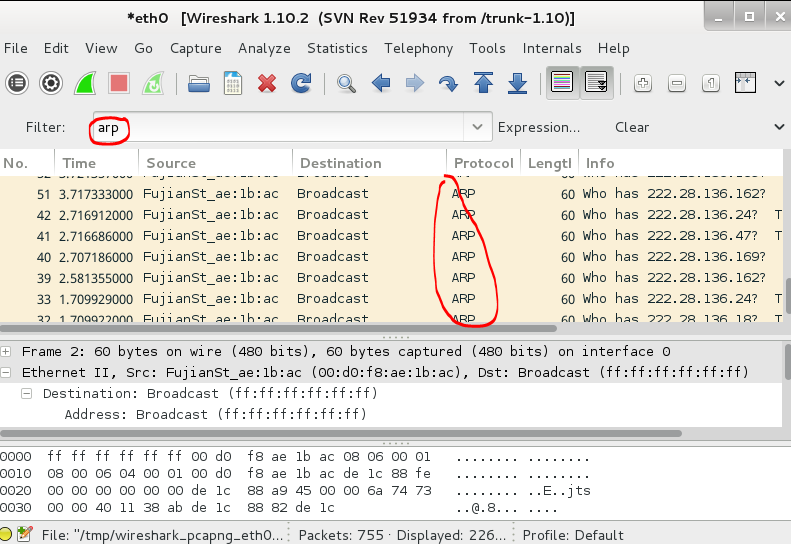
Task: Jump to the last packet
Action: (x=517, y=83)
